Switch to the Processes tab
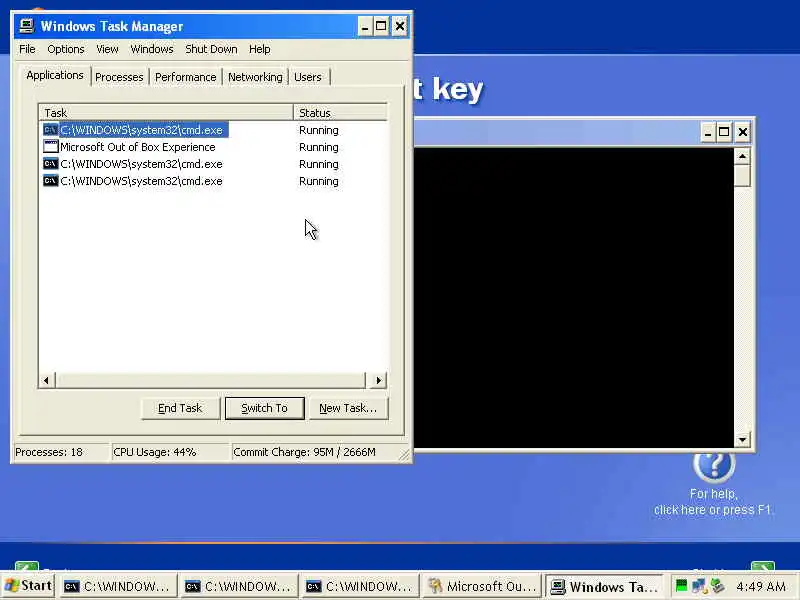The image size is (800, 600). pyautogui.click(x=119, y=77)
